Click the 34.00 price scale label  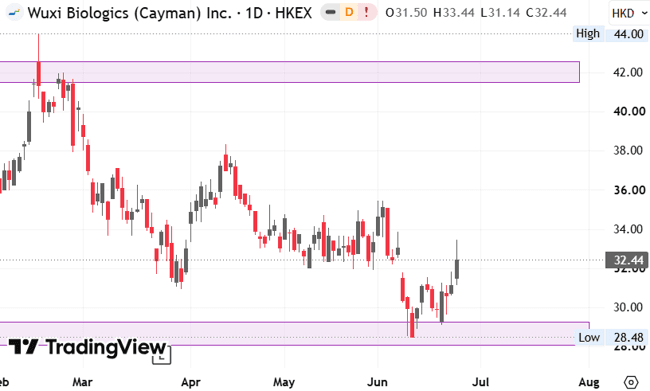628,229
